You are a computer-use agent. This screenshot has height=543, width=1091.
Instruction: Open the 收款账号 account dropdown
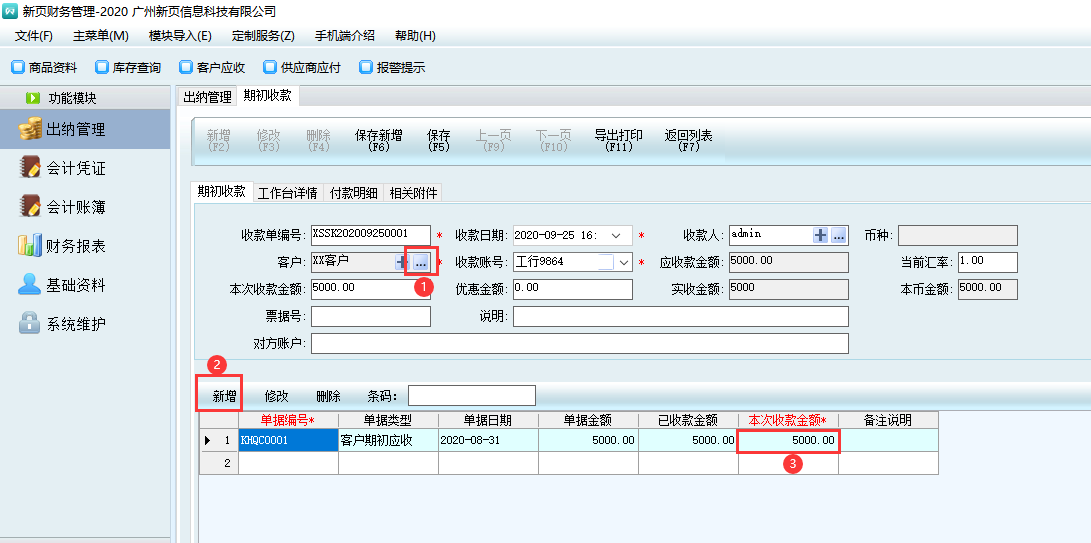tap(624, 263)
